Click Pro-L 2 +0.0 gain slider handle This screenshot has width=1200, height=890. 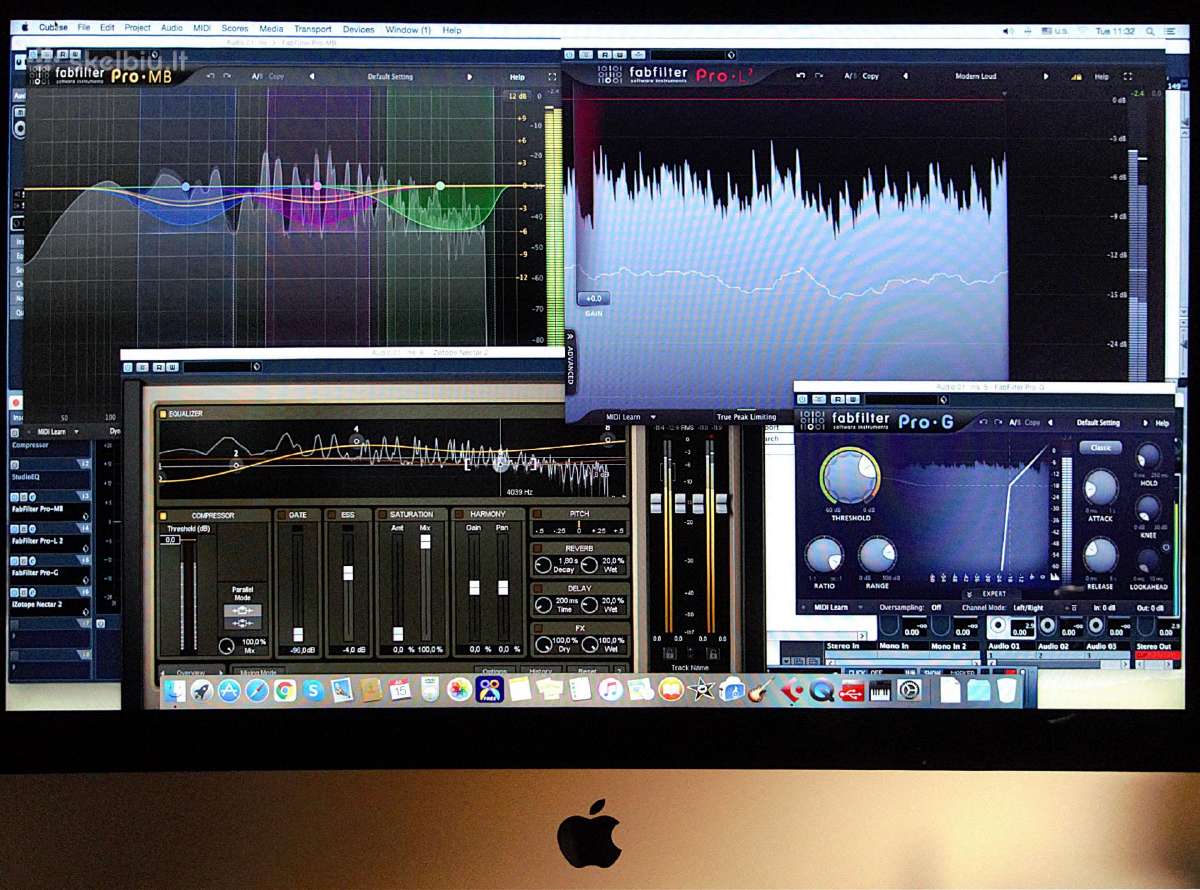pyautogui.click(x=593, y=299)
